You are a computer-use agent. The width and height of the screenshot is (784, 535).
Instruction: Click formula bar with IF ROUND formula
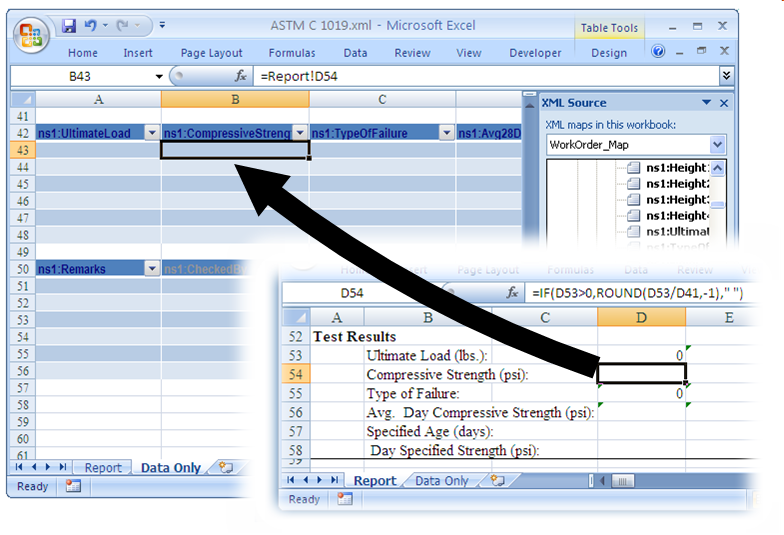(x=640, y=293)
